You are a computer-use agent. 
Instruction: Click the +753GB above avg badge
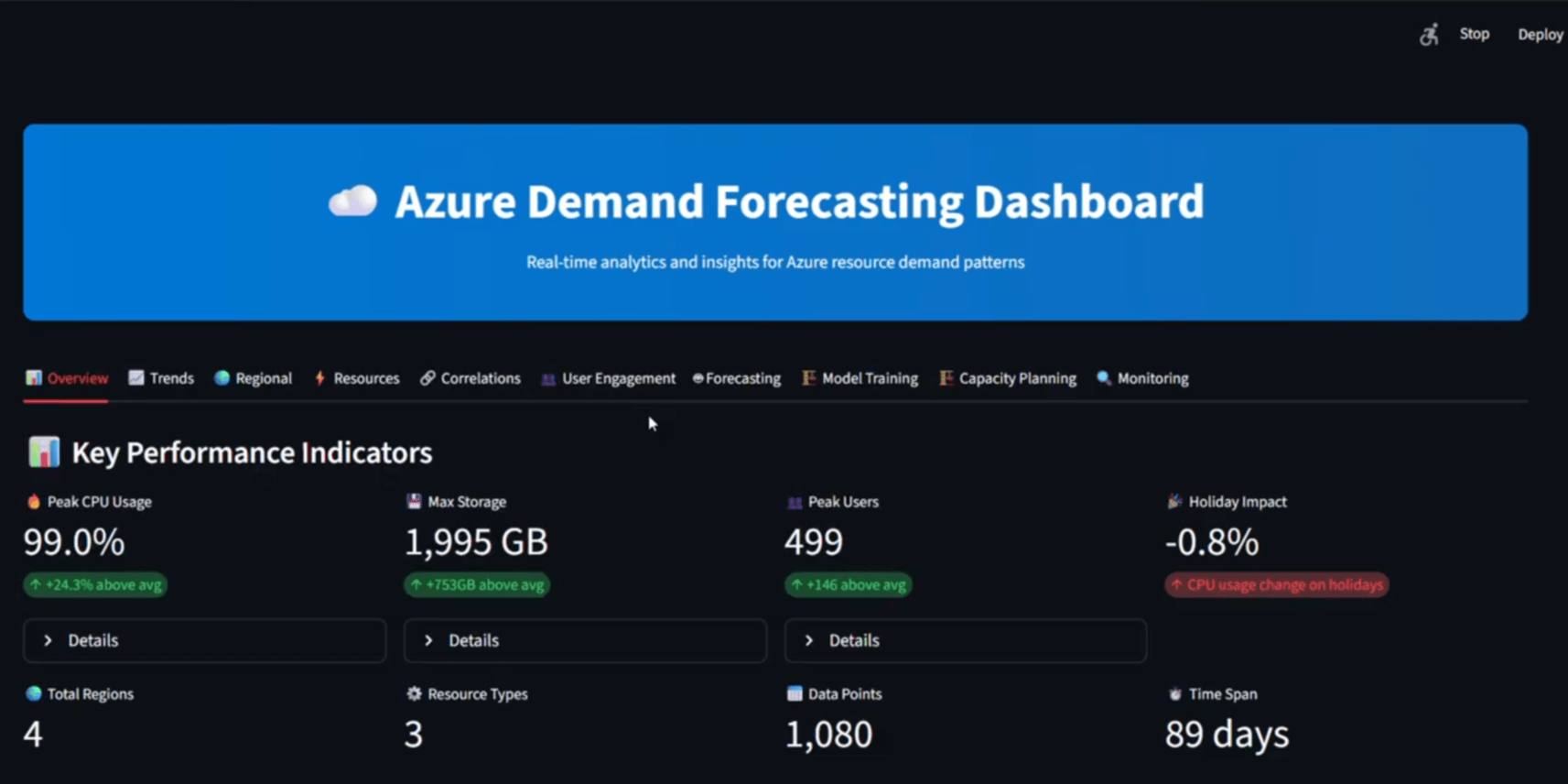(477, 584)
